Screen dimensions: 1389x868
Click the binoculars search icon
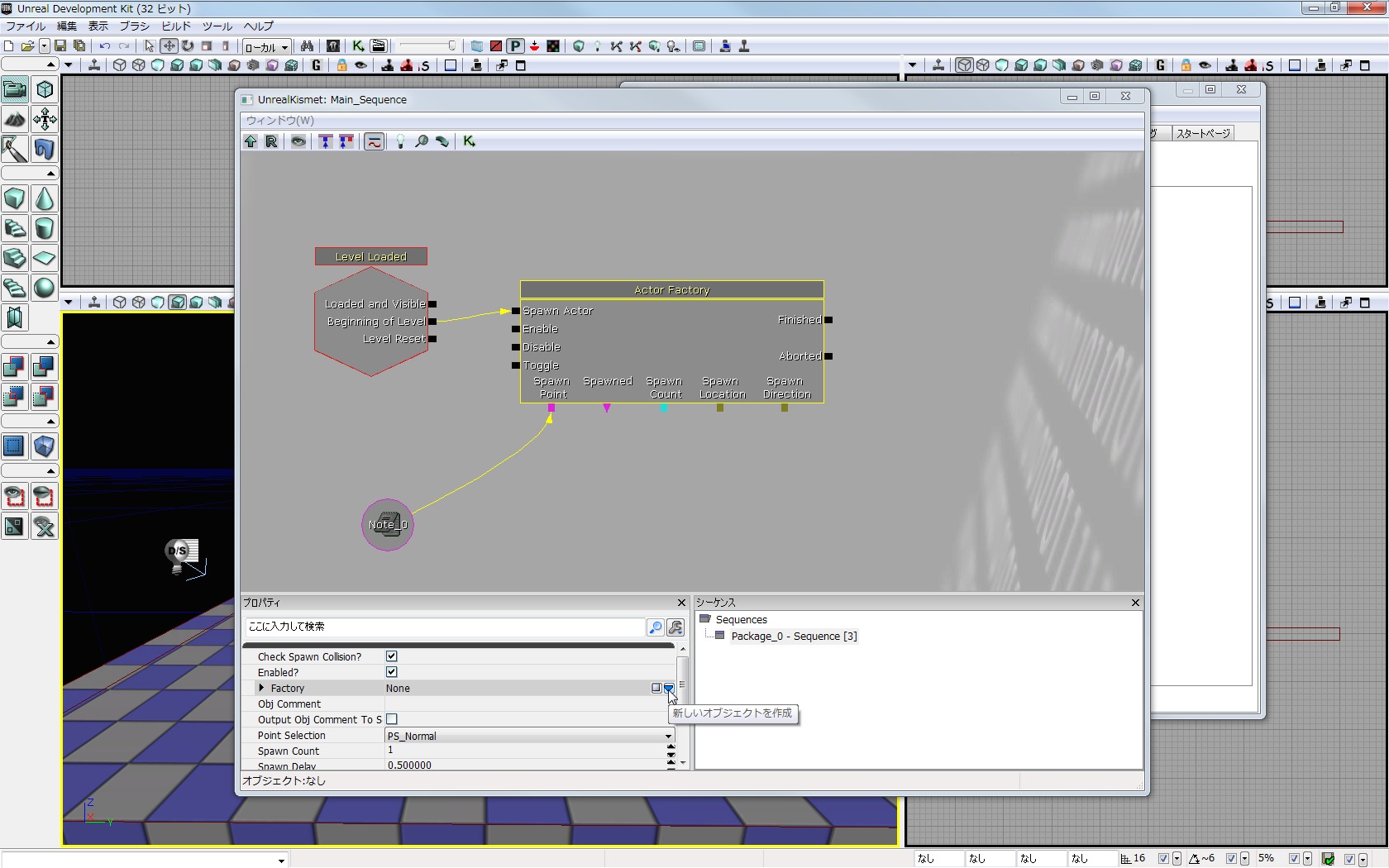(x=307, y=46)
